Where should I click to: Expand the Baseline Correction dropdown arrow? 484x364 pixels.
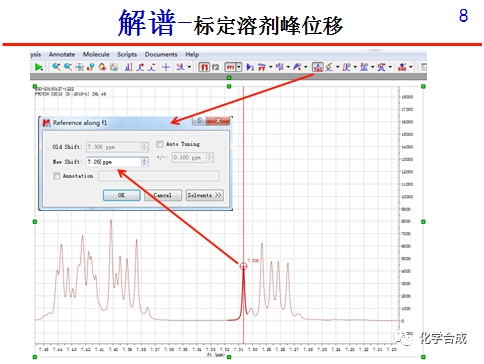[x=305, y=67]
